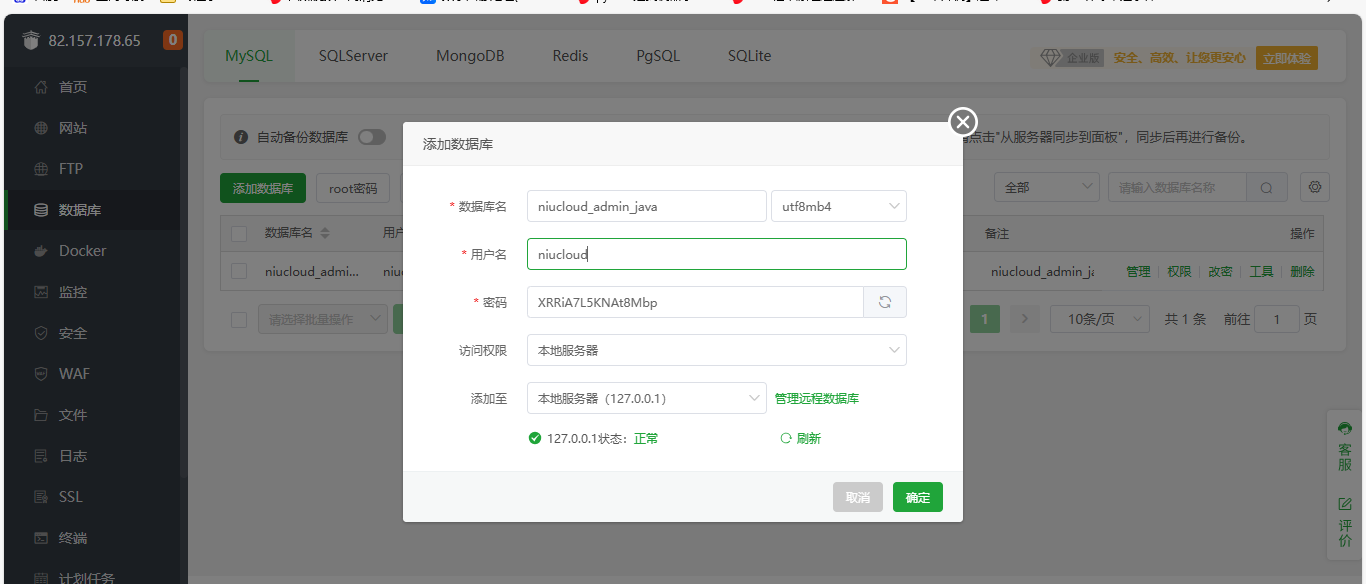Expand the utf8mb4 charset dropdown
Viewport: 1366px width, 584px height.
[838, 206]
